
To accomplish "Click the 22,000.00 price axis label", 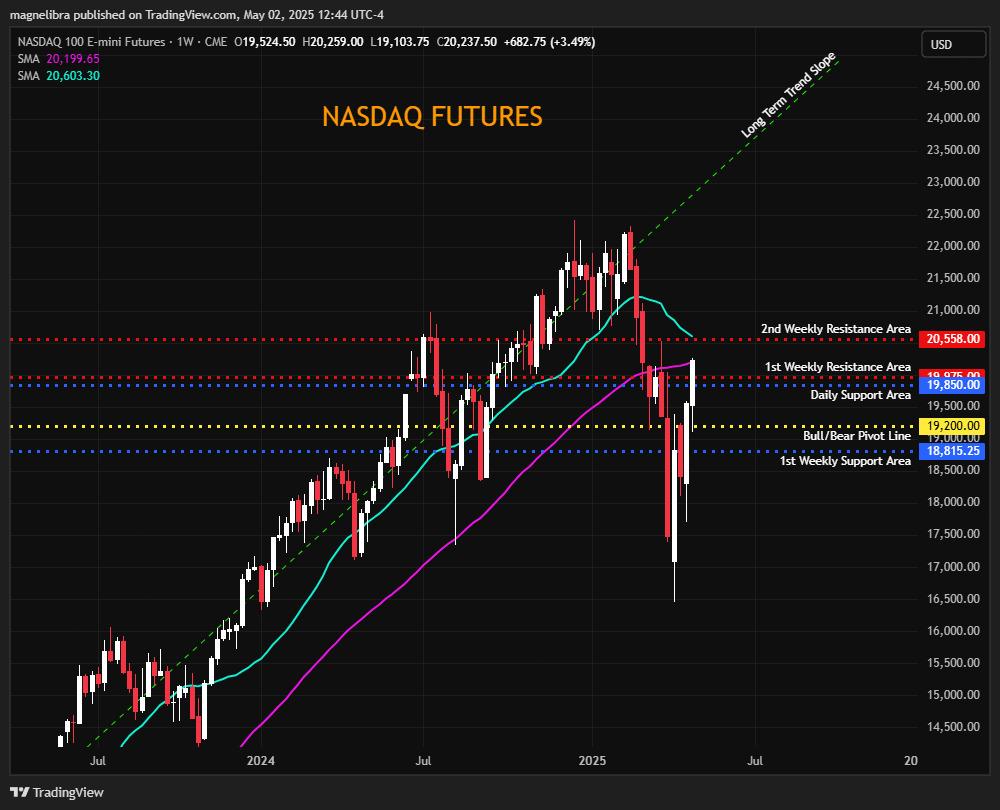I will tap(953, 246).
